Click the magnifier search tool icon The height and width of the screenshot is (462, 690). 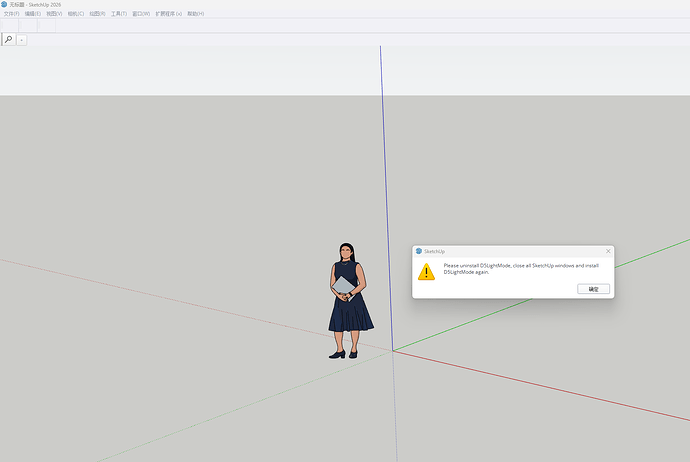pyautogui.click(x=9, y=40)
